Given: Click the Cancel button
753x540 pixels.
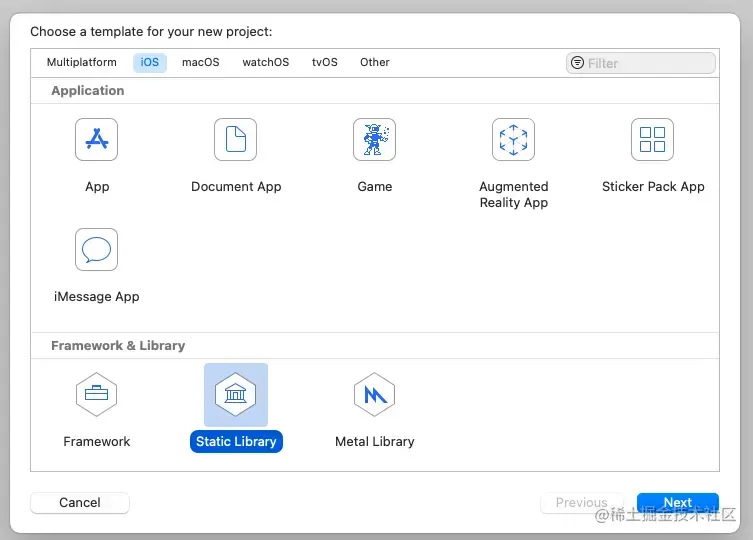Looking at the screenshot, I should tap(80, 503).
